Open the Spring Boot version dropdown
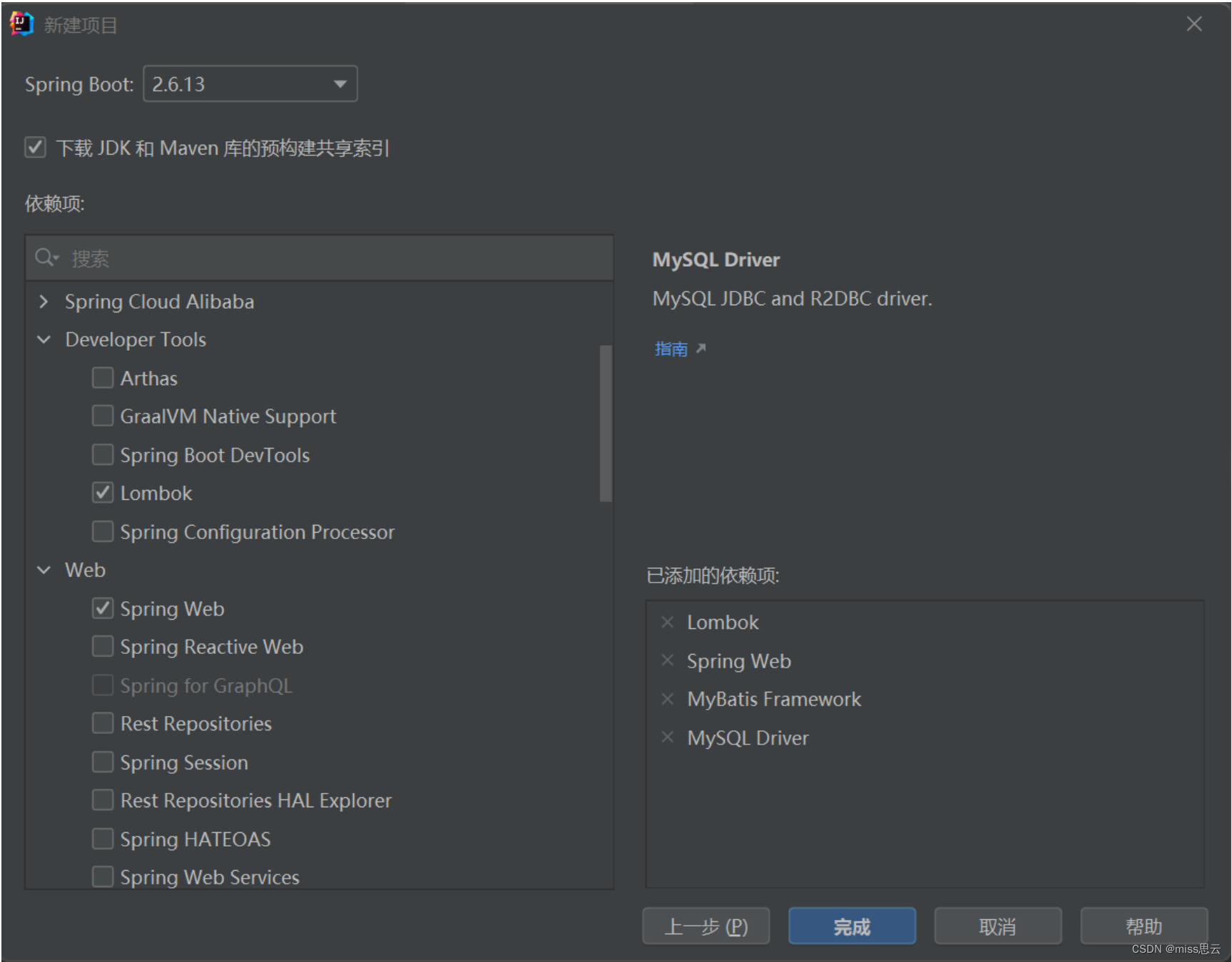The width and height of the screenshot is (1232, 962). tap(250, 84)
